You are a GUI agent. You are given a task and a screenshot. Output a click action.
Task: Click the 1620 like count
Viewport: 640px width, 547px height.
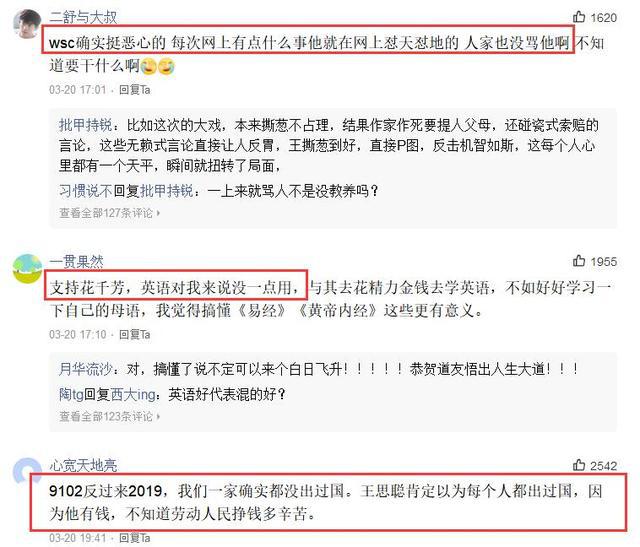(603, 18)
